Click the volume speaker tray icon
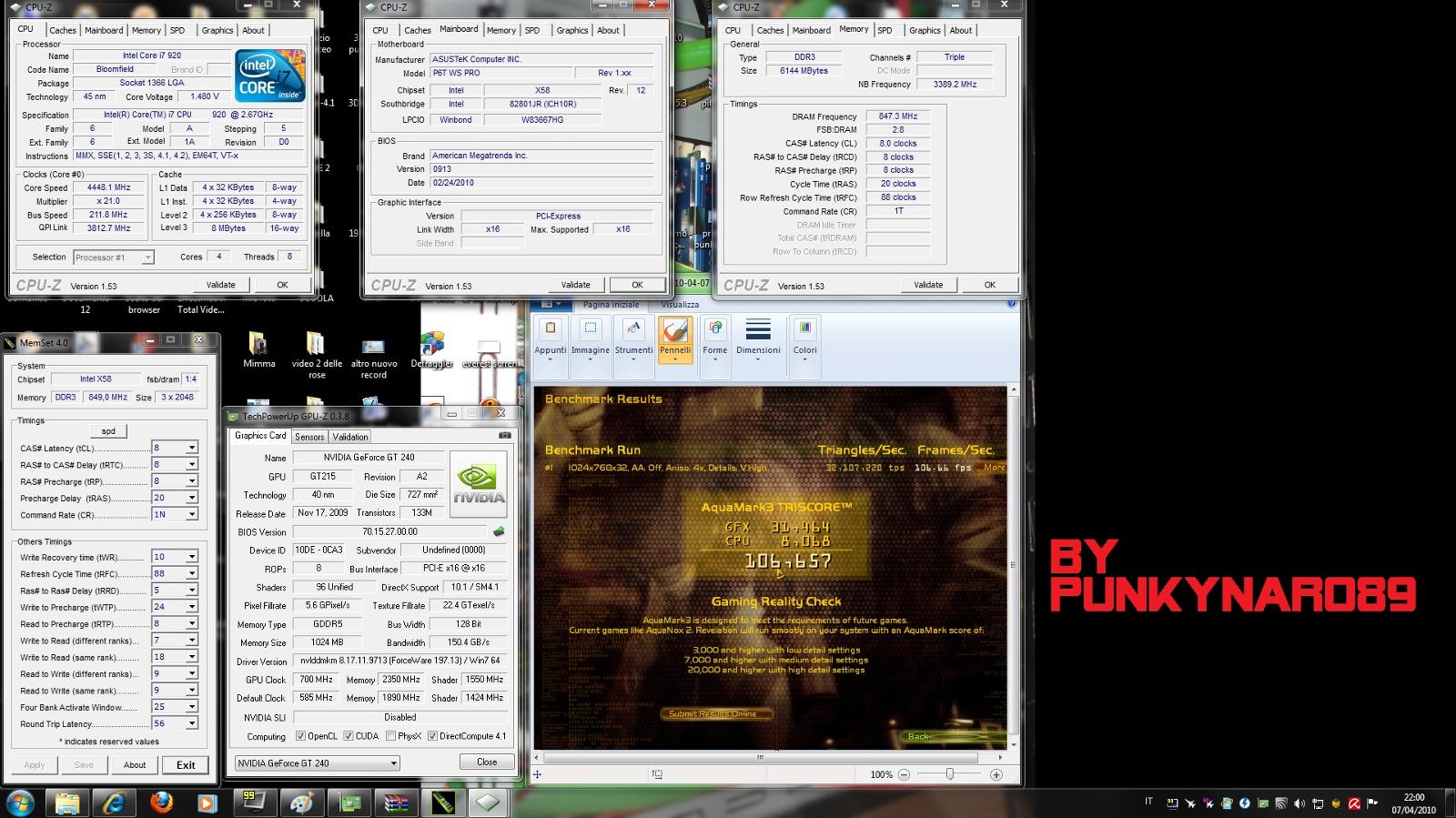 click(x=1299, y=803)
